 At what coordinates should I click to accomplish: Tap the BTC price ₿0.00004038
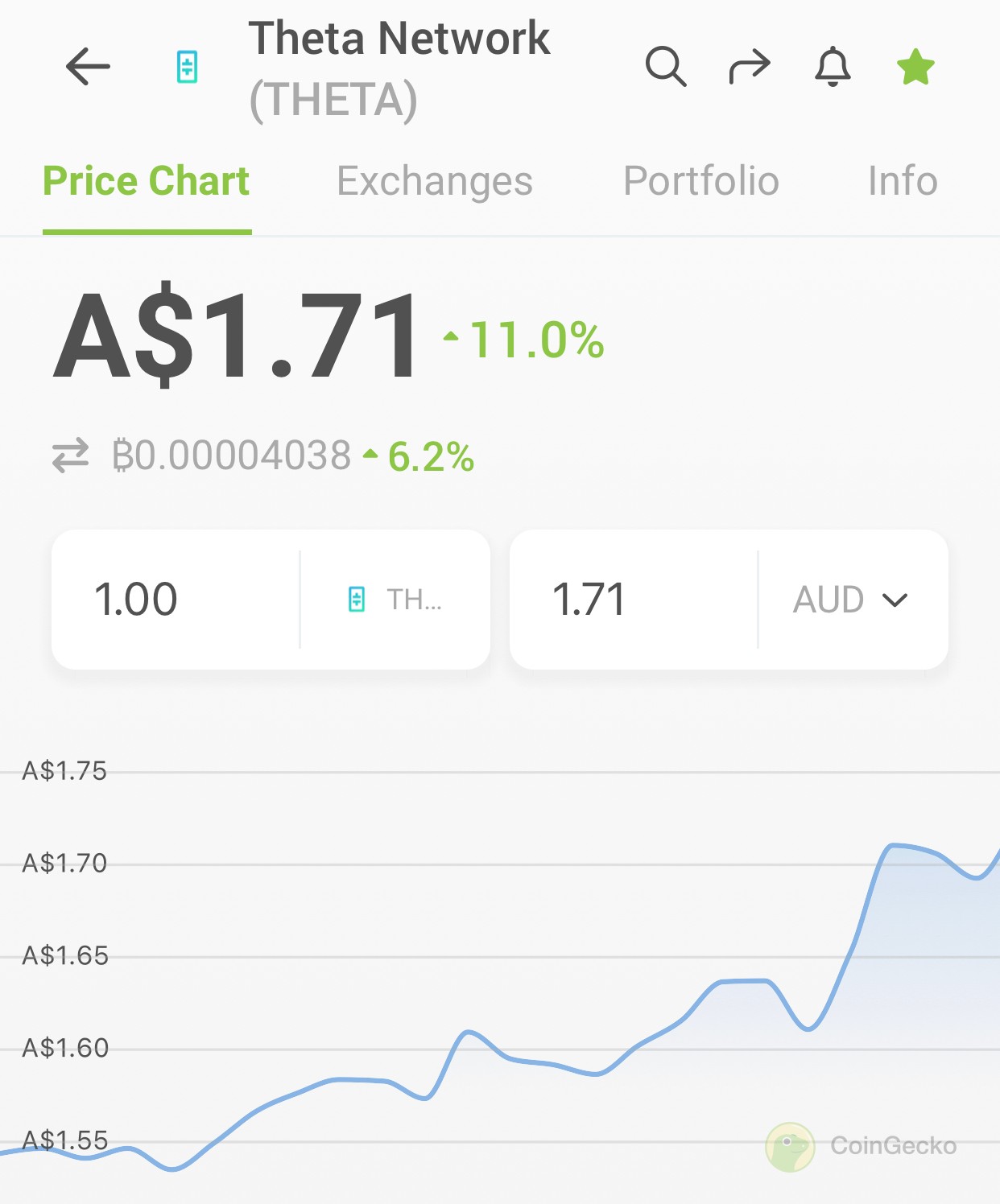232,456
